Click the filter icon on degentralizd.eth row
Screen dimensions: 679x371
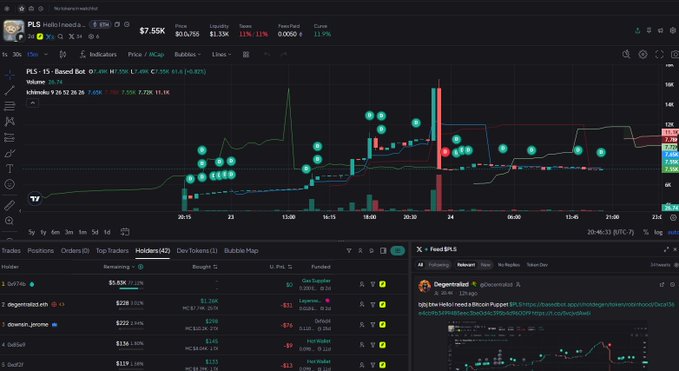click(x=372, y=304)
